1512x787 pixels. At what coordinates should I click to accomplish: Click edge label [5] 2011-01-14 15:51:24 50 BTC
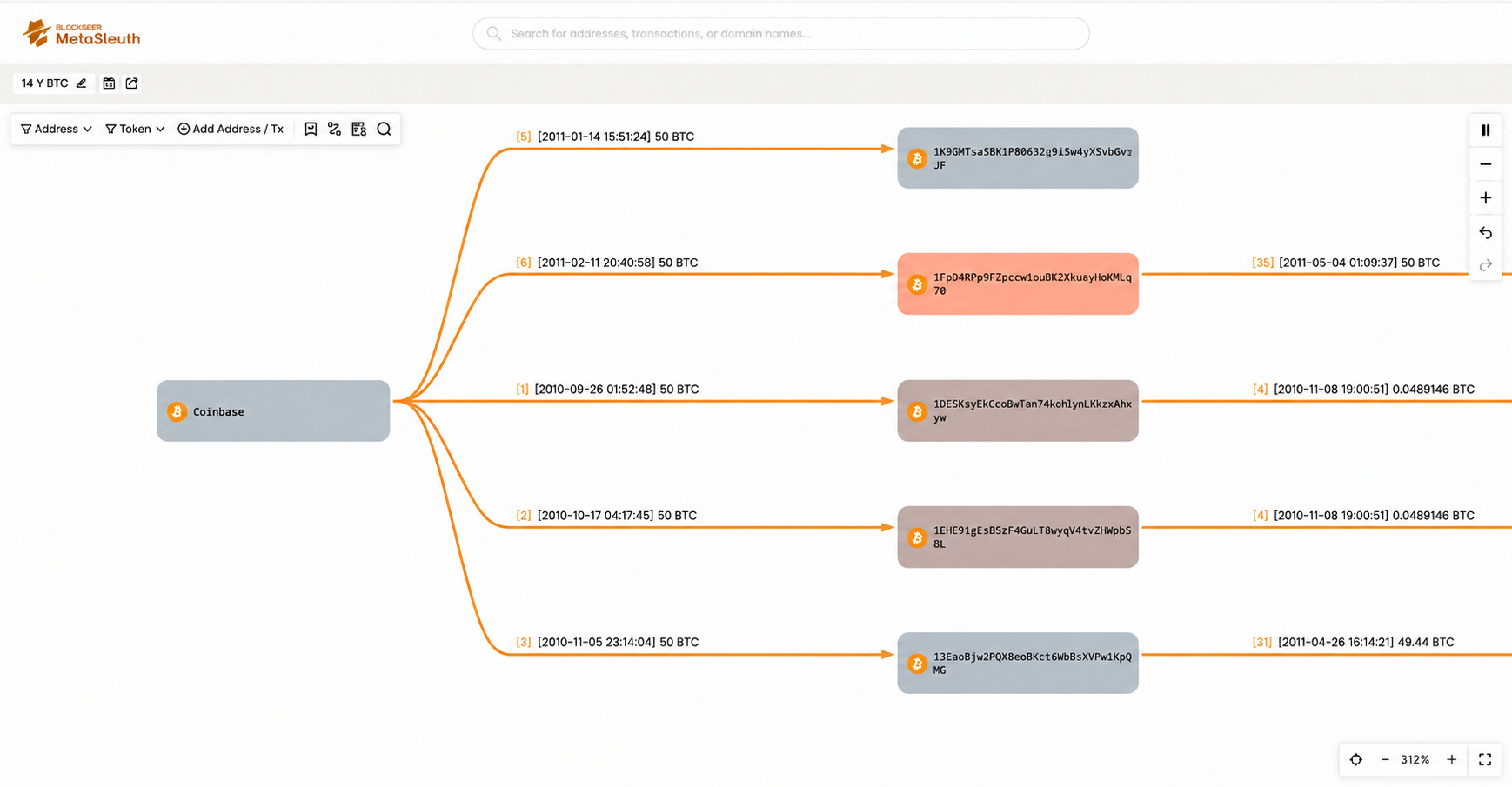pyautogui.click(x=605, y=137)
